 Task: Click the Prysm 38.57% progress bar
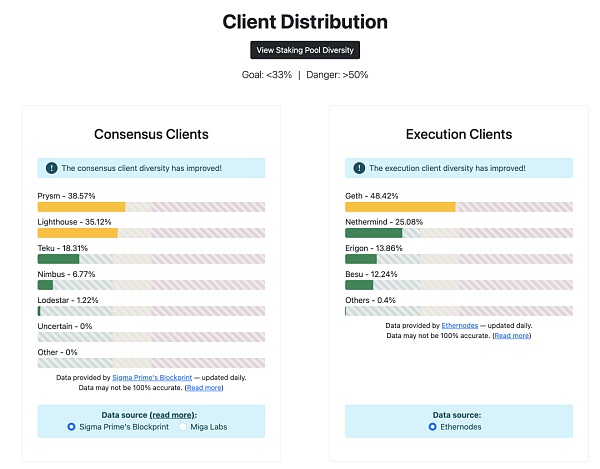(151, 207)
